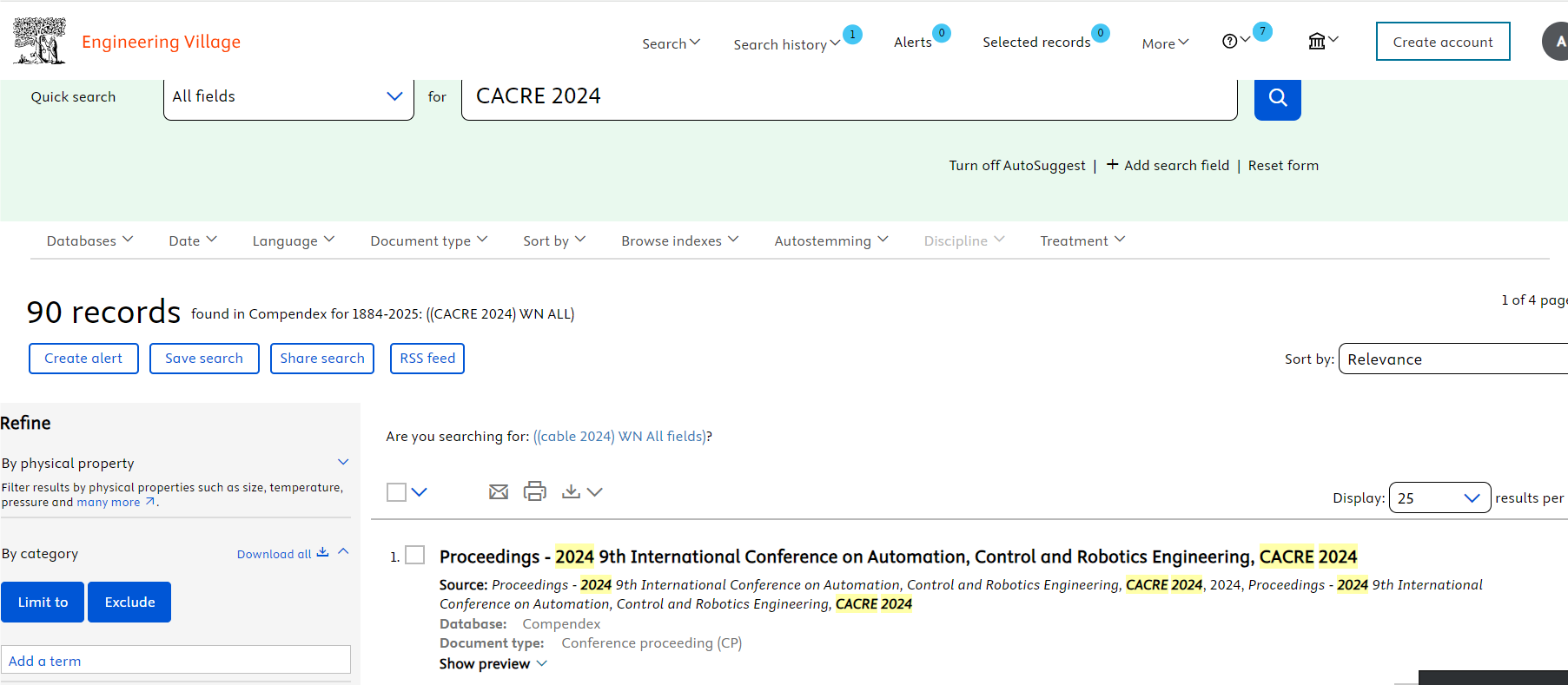Click the Download all arrow icon
Image resolution: width=1568 pixels, height=685 pixels.
tap(323, 552)
